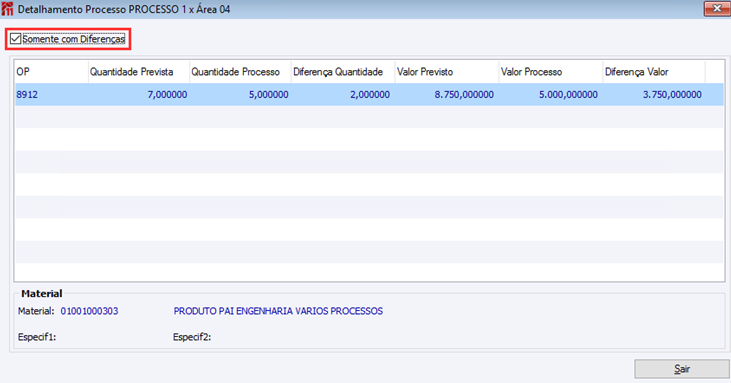Click the Sair button

coord(682,369)
